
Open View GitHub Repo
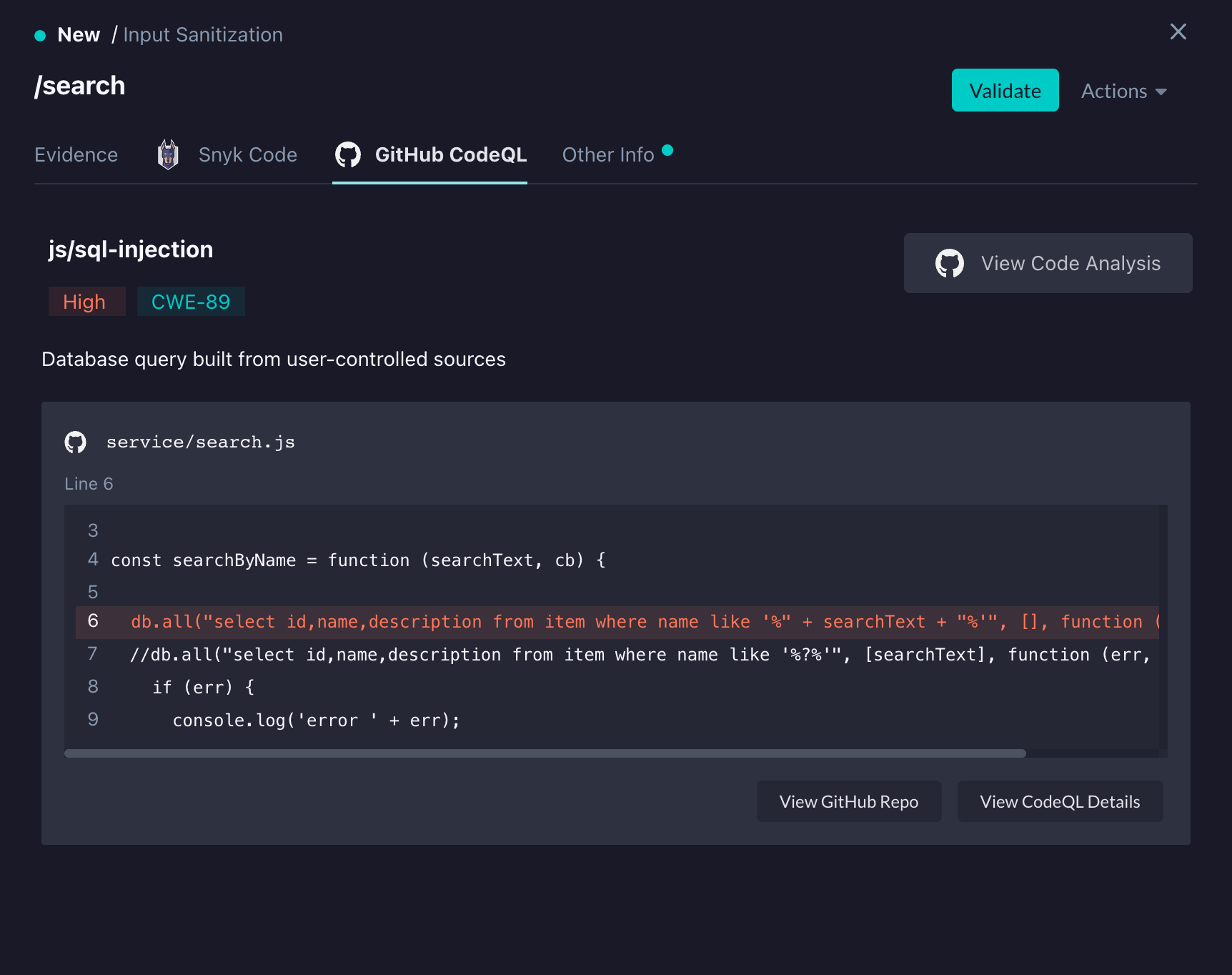849,801
